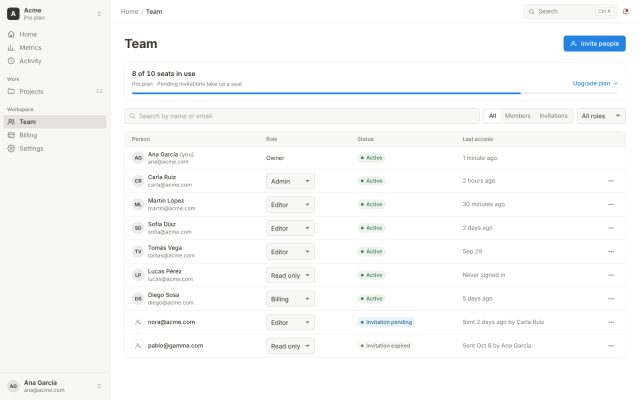Open more options for Sofía Díaz
The image size is (640, 400).
pyautogui.click(x=611, y=228)
